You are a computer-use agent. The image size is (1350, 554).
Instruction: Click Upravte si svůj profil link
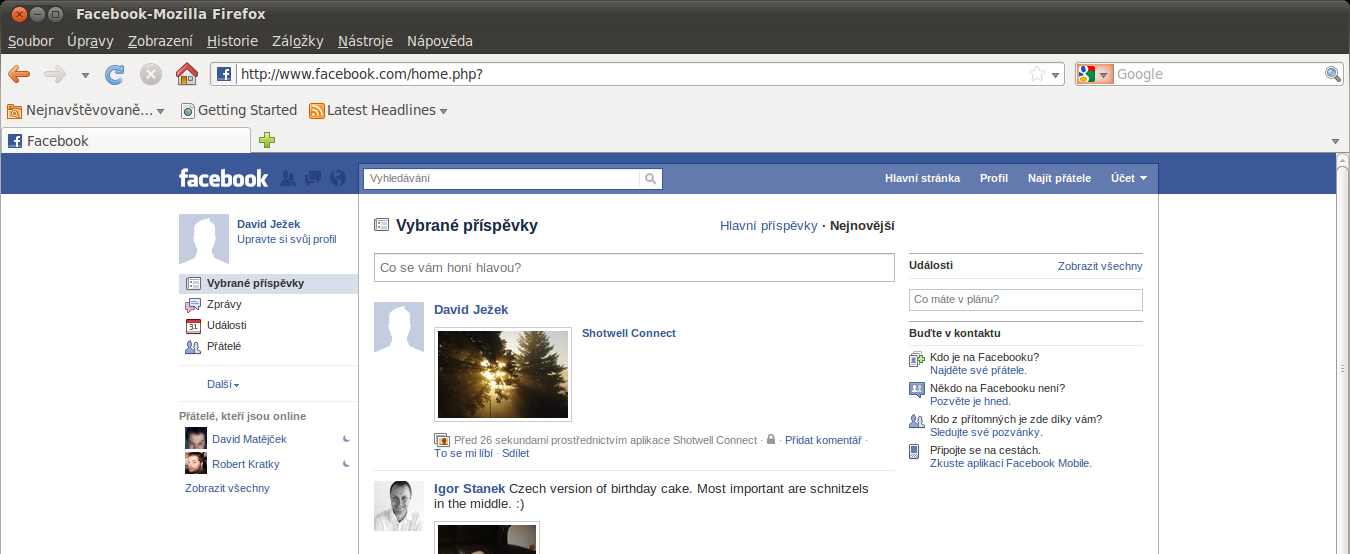point(287,239)
